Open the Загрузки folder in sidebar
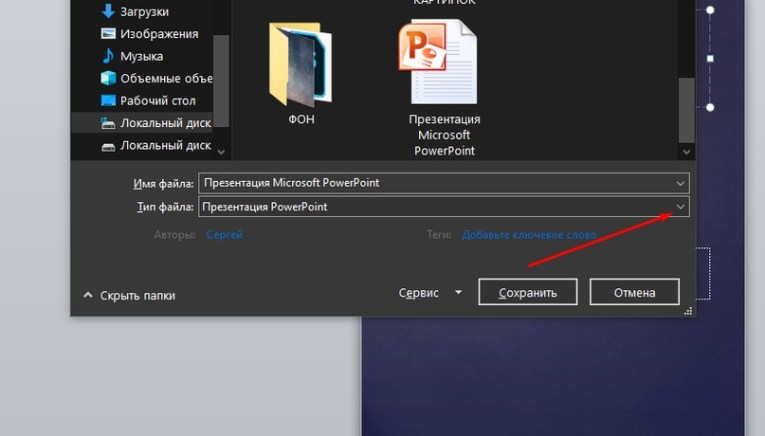The image size is (765, 436). 144,11
